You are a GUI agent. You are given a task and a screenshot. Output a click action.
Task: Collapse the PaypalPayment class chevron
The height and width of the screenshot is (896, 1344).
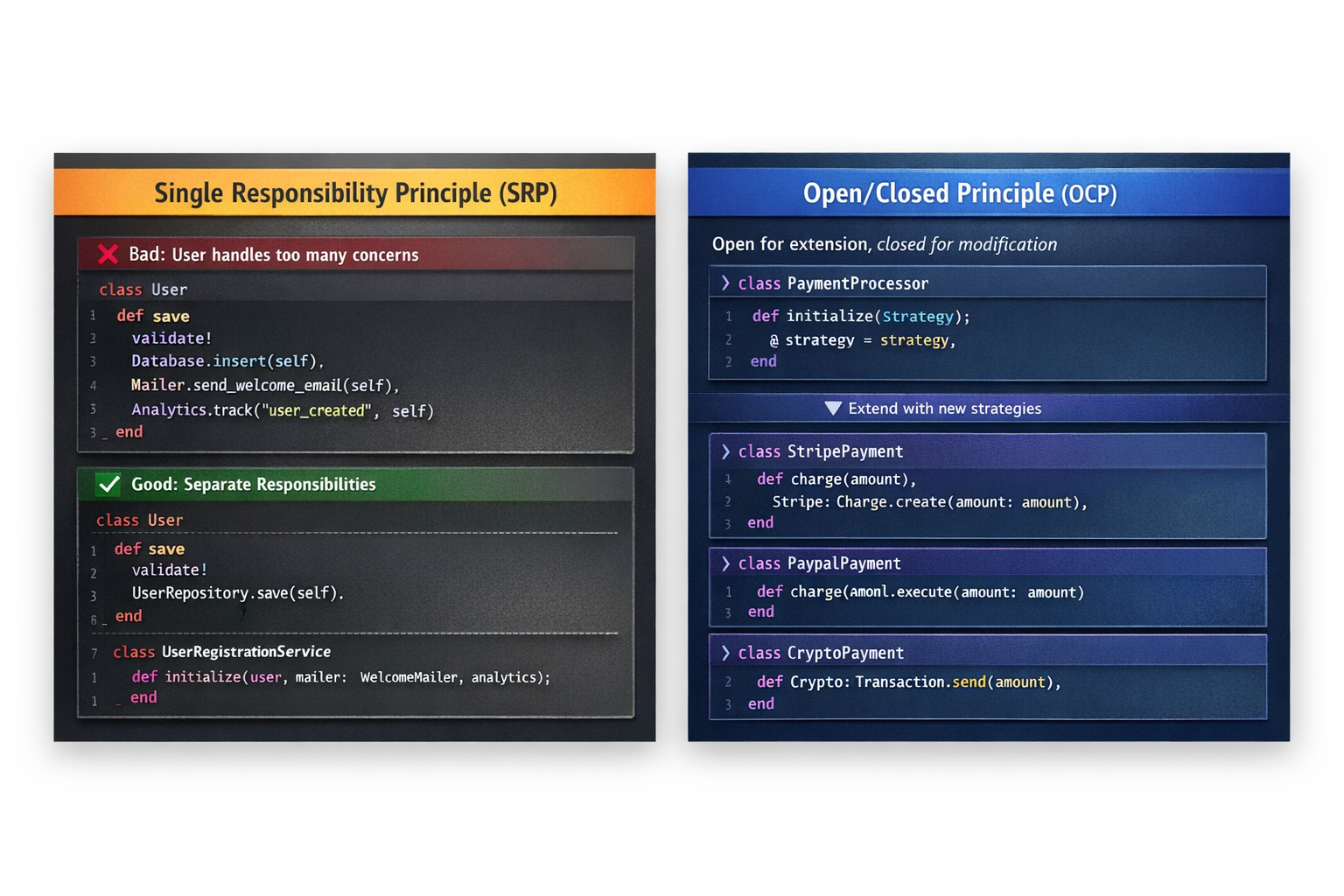(725, 563)
